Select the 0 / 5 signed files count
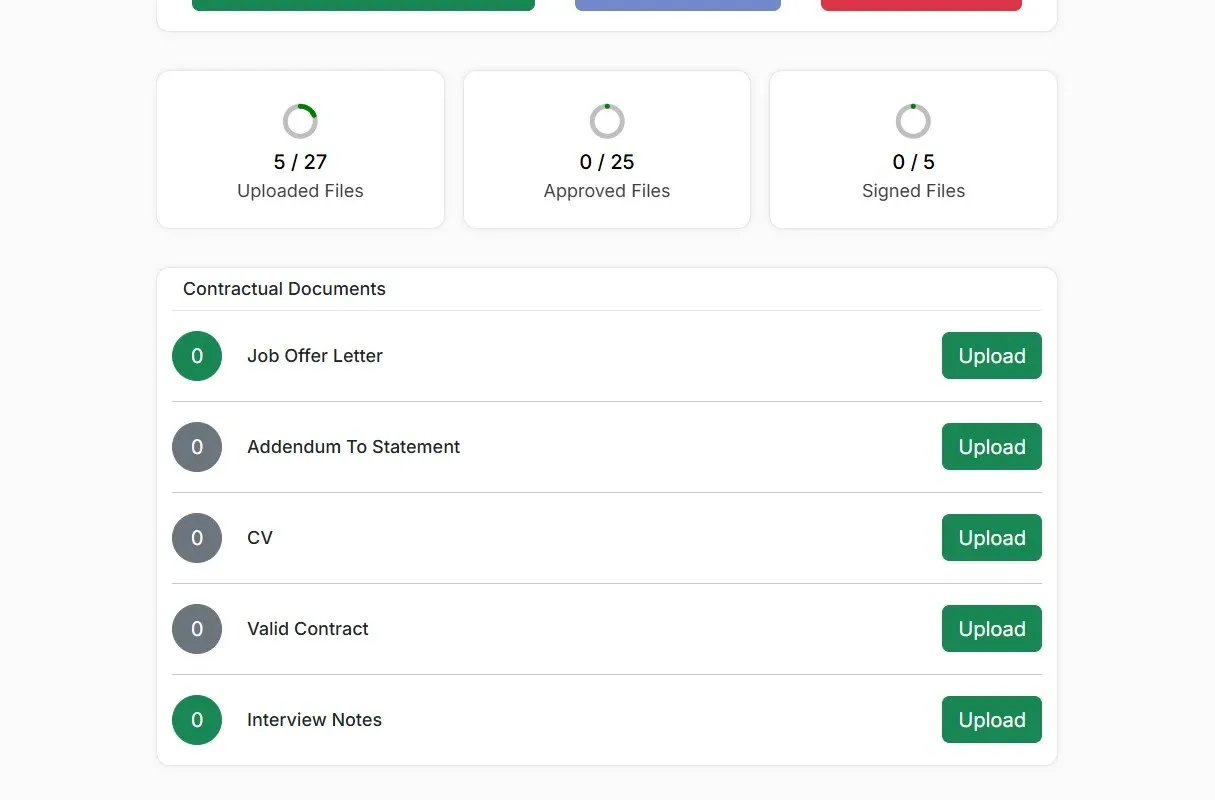Viewport: 1215px width, 800px height. tap(913, 162)
